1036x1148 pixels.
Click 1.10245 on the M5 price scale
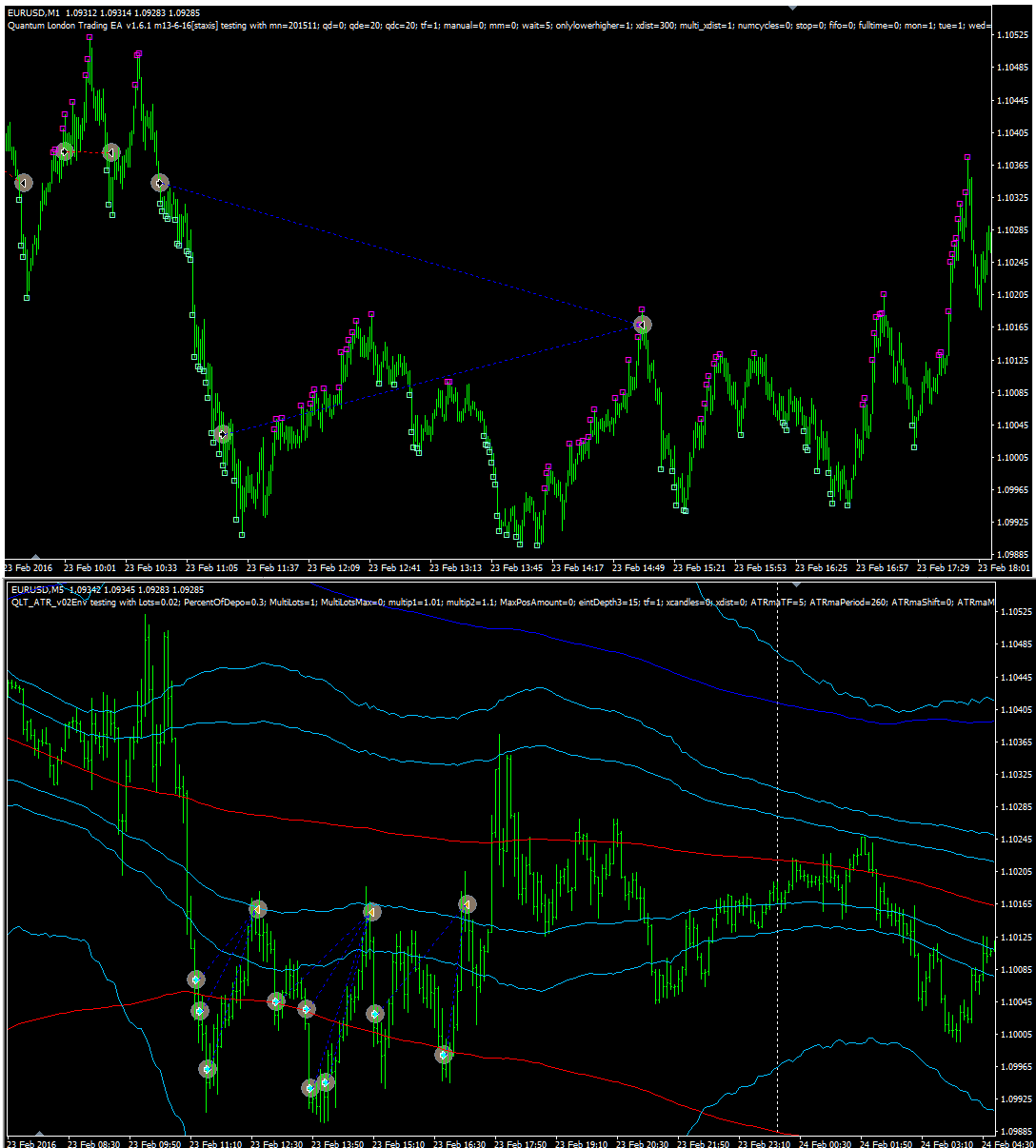(1015, 839)
